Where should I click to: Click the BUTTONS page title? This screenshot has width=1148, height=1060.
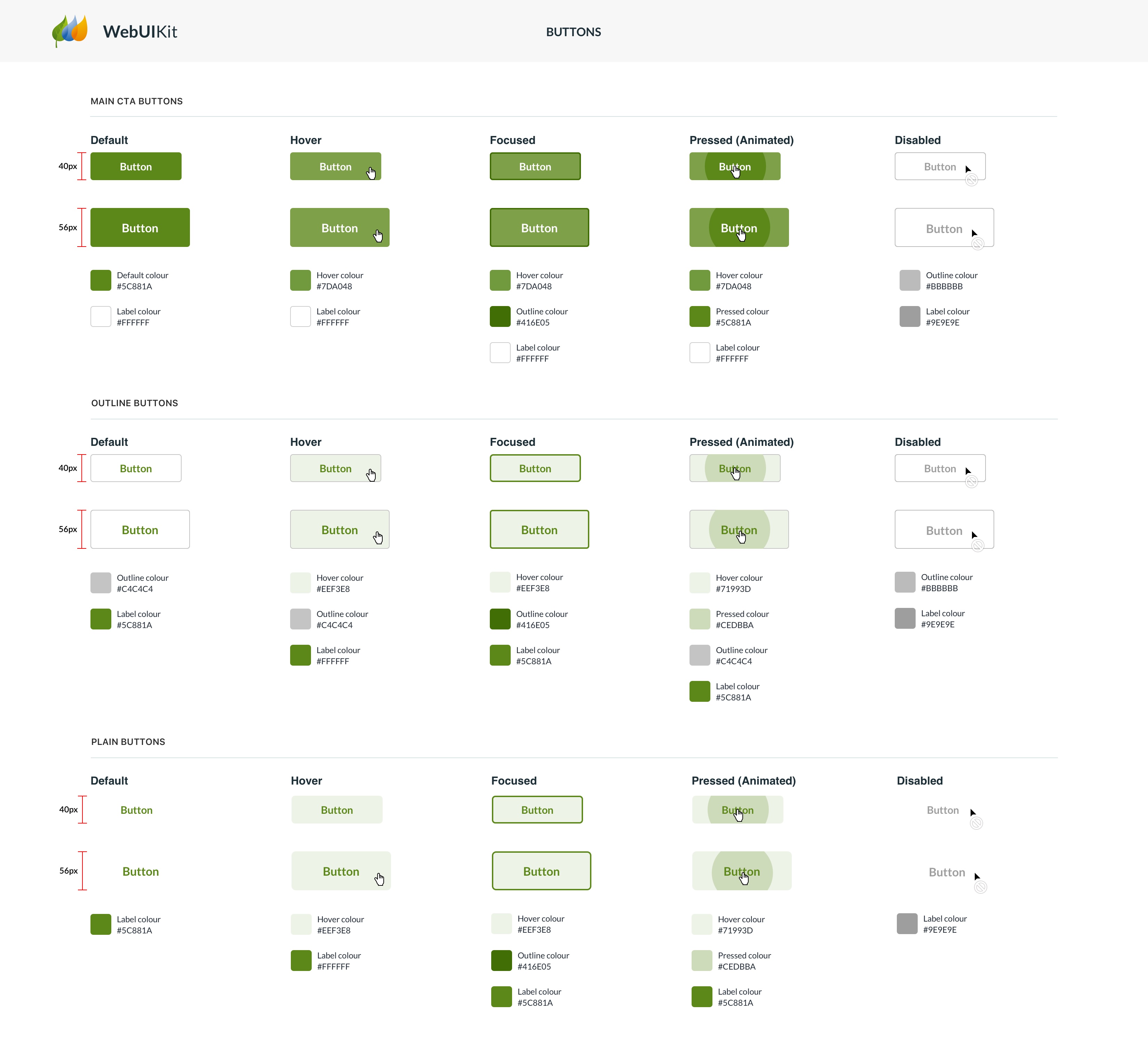pos(573,32)
